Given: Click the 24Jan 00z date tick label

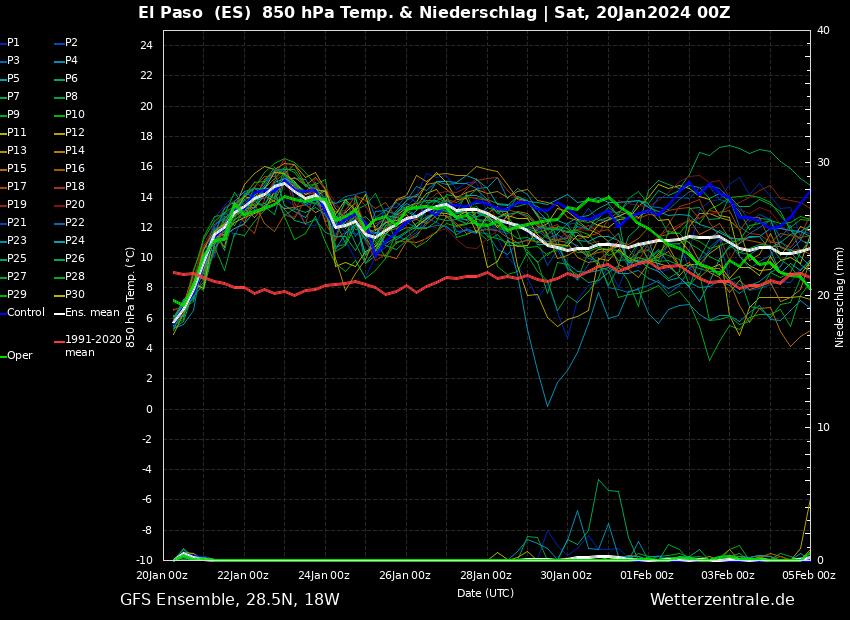Looking at the screenshot, I should coord(324,576).
